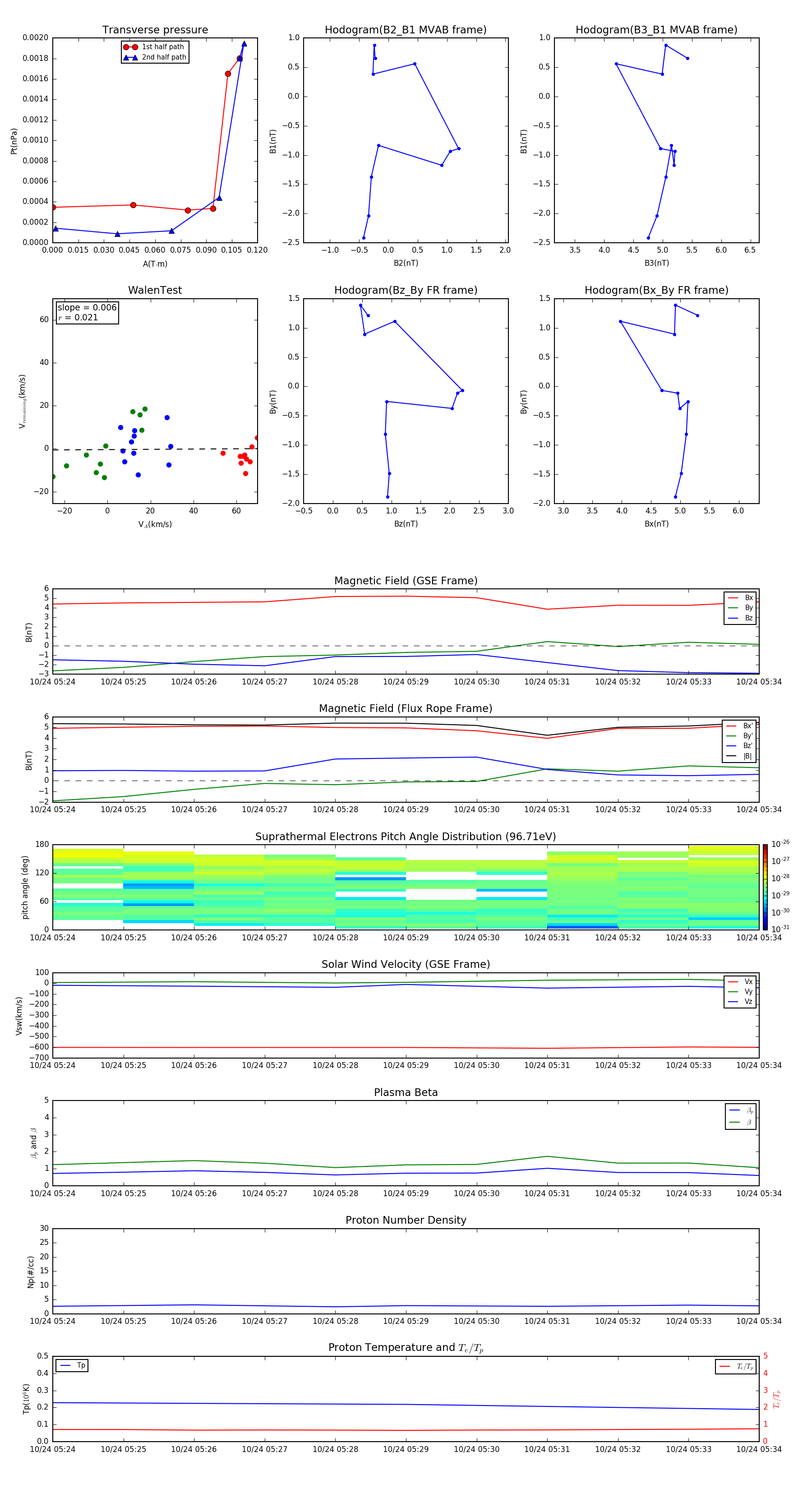Select the Vy legend entry in velocity plot
This screenshot has height=1489, width=812.
(740, 992)
